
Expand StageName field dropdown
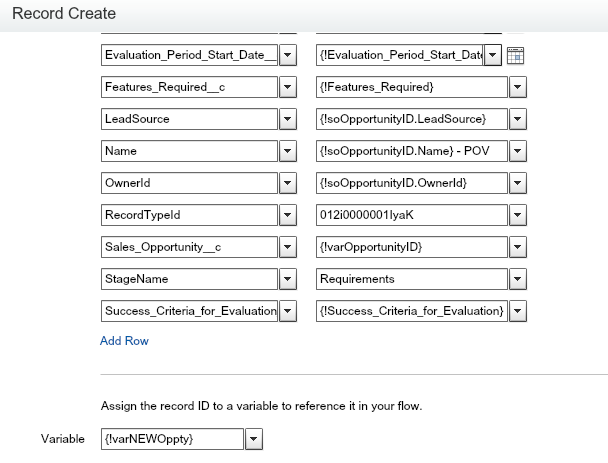[x=287, y=279]
